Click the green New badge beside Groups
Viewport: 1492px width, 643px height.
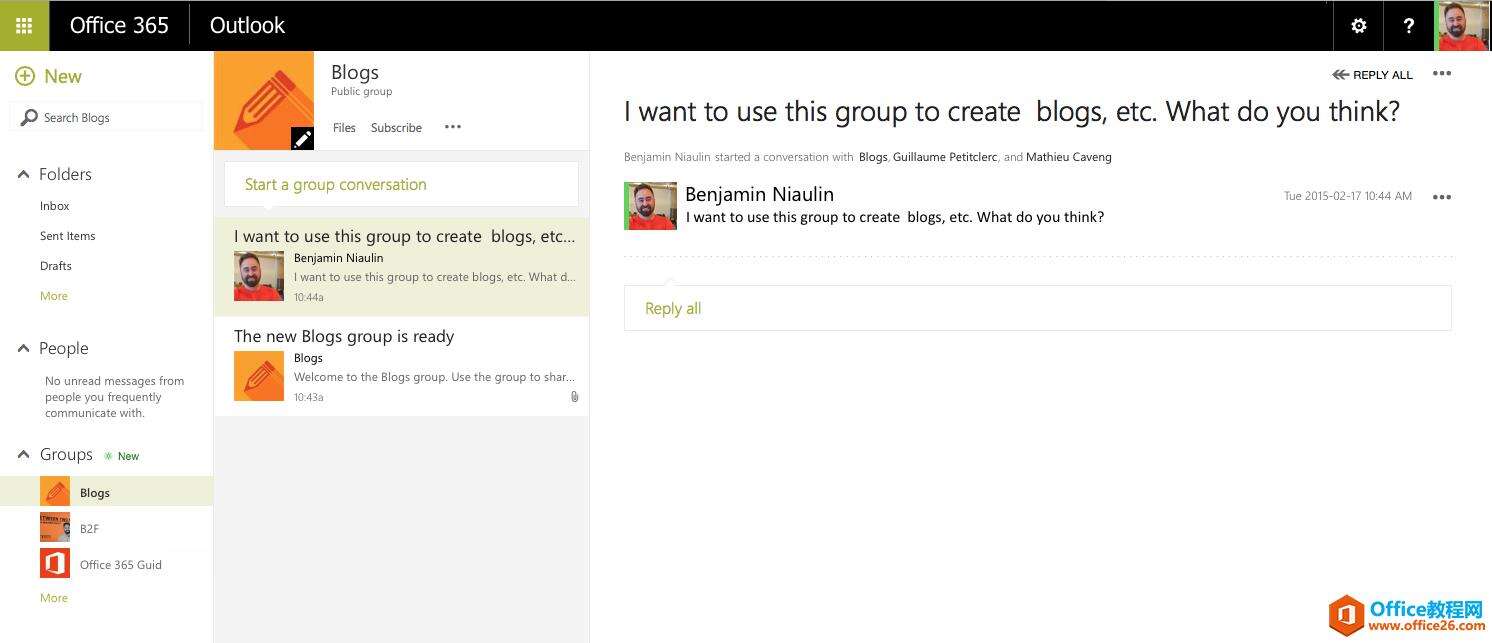(x=122, y=456)
